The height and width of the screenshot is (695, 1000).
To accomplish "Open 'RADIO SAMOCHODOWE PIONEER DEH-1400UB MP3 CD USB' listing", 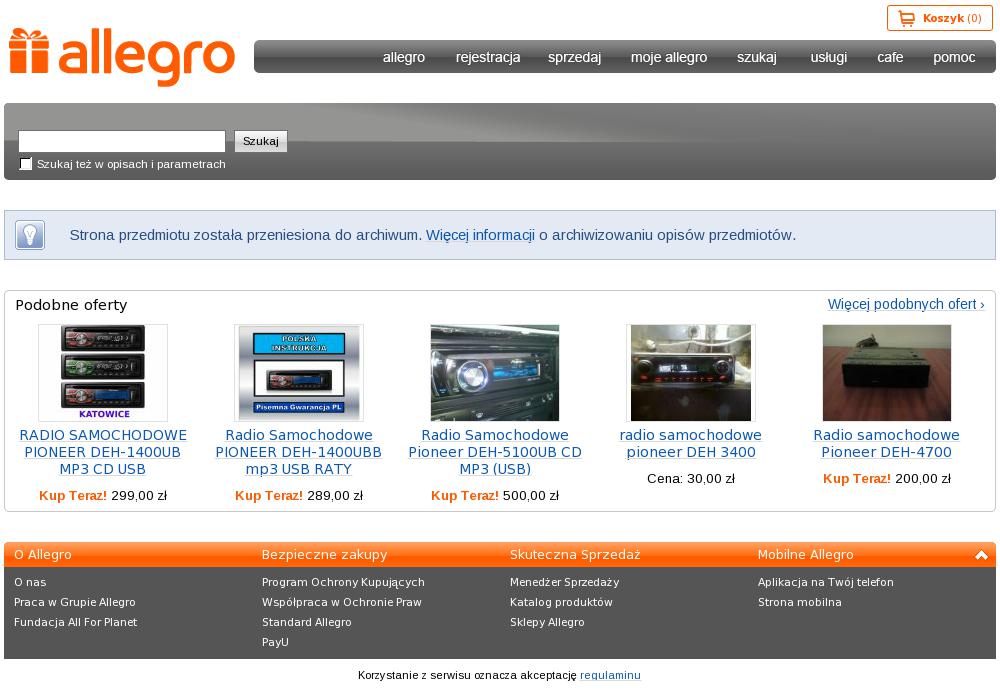I will (x=103, y=452).
